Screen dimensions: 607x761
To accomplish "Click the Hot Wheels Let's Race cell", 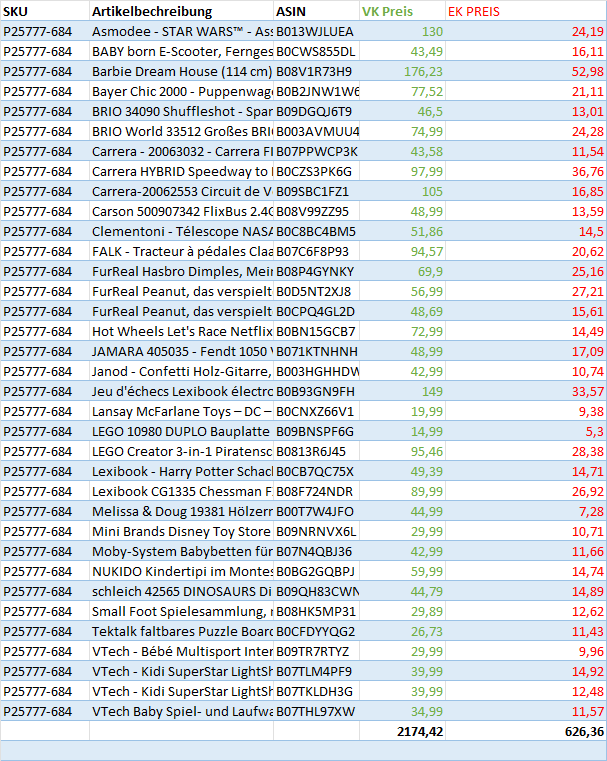I will coord(180,331).
